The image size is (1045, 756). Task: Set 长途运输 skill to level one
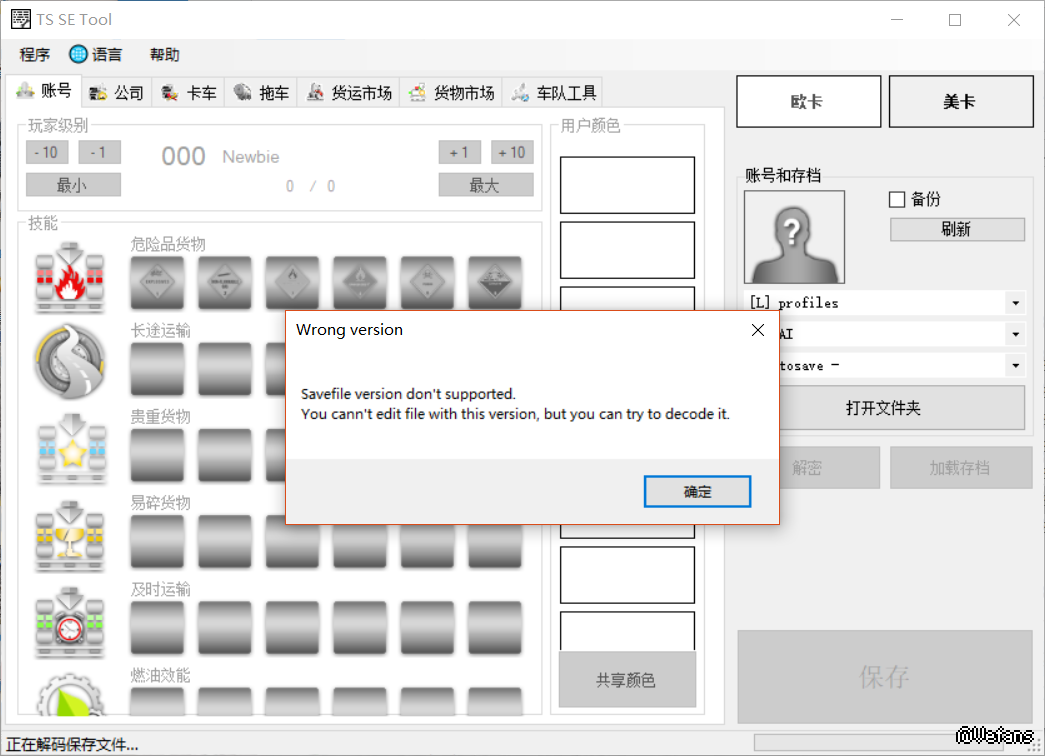coord(157,369)
